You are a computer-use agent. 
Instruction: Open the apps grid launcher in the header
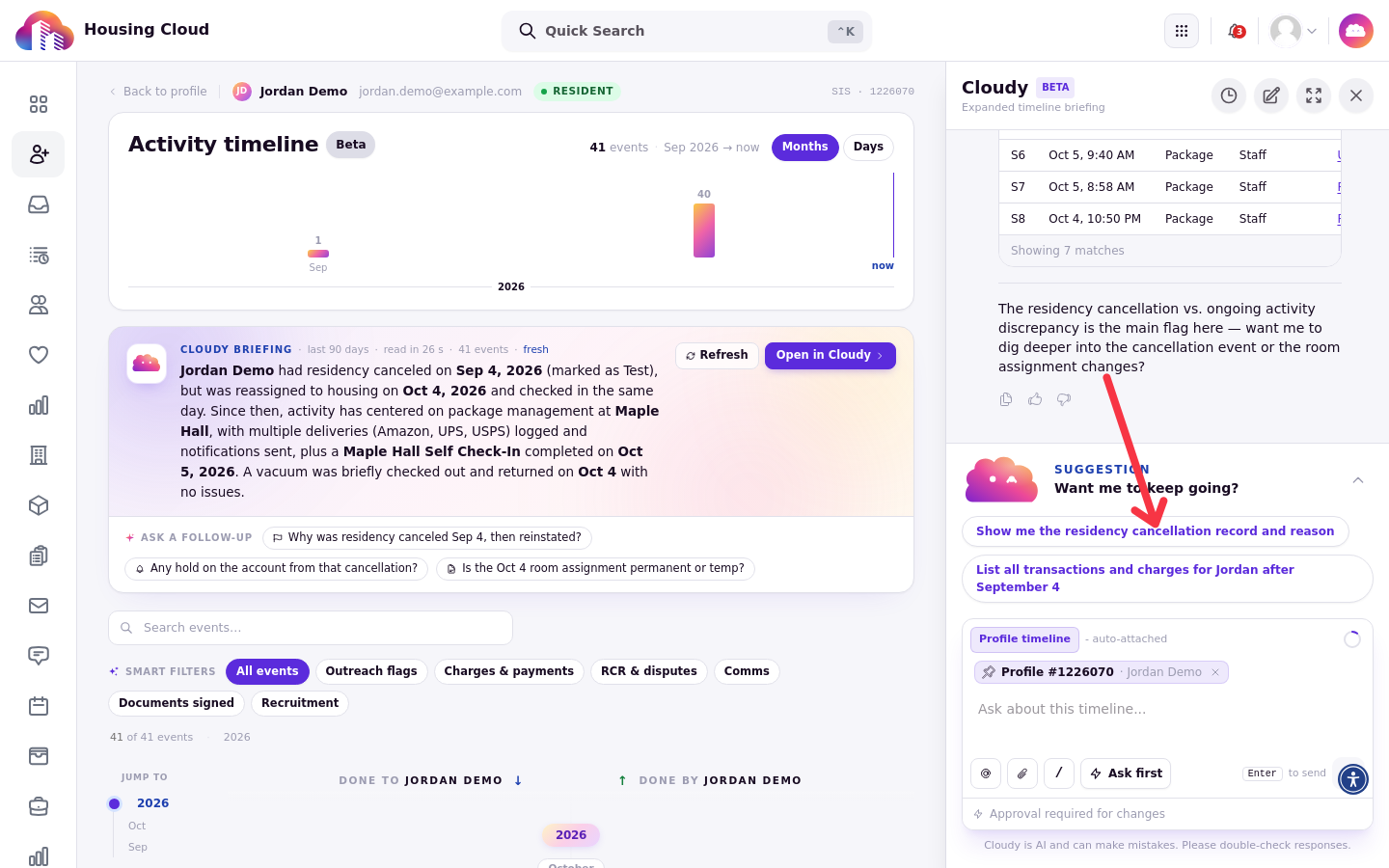pyautogui.click(x=1182, y=31)
